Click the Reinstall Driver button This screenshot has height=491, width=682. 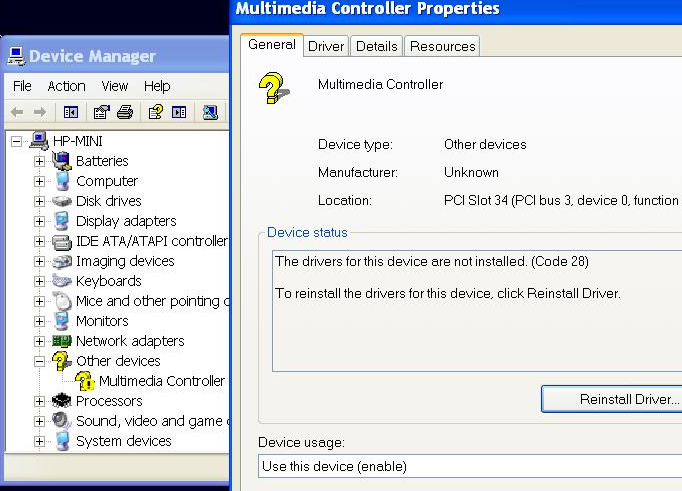tap(612, 399)
